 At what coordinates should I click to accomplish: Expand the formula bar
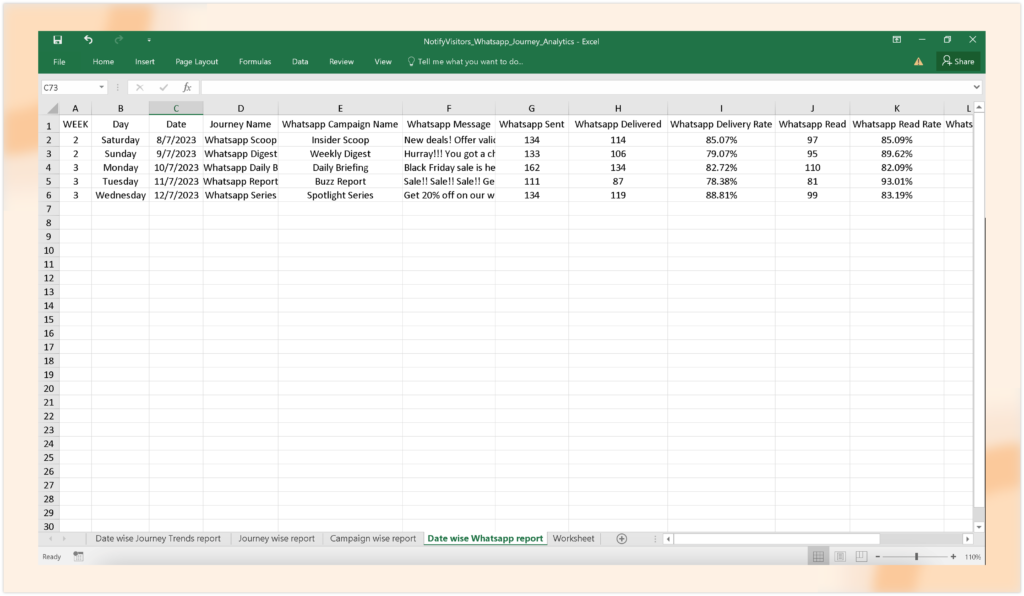pos(976,88)
